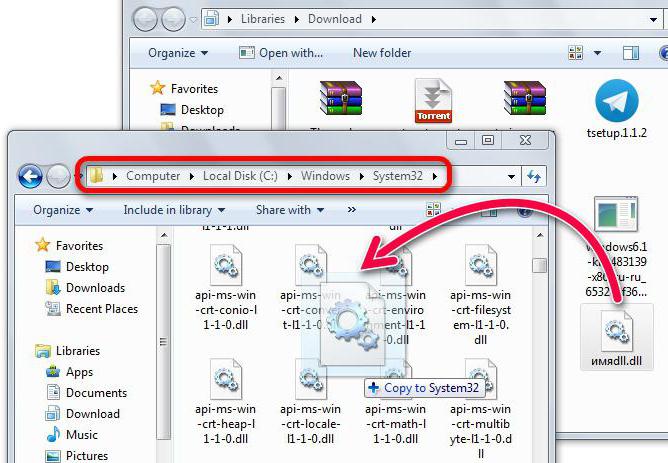Click Download breadcrumb in back window
This screenshot has height=463, width=668.
(335, 19)
